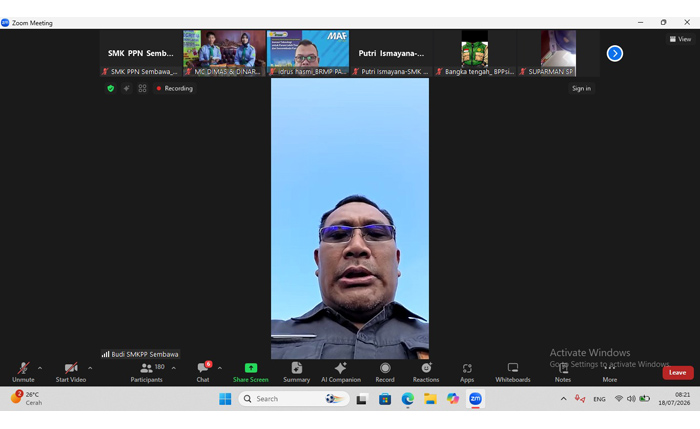Start recording with the Record button

click(x=385, y=372)
